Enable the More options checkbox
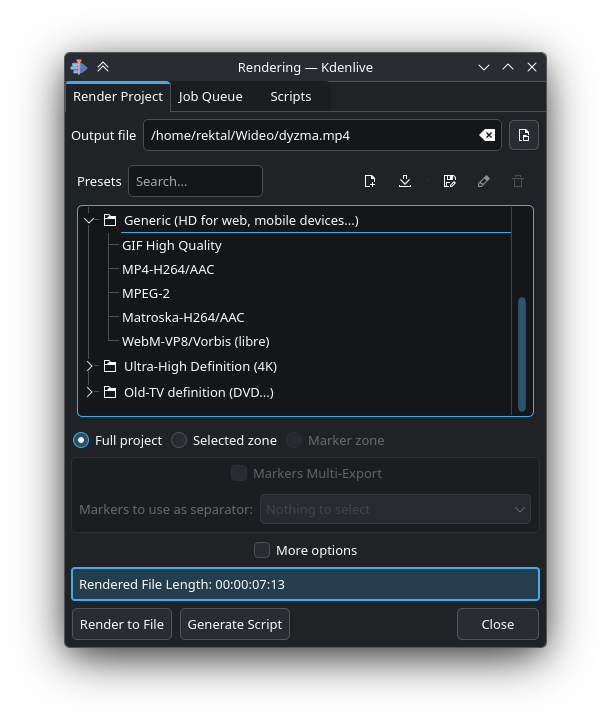This screenshot has height=724, width=611. point(262,550)
